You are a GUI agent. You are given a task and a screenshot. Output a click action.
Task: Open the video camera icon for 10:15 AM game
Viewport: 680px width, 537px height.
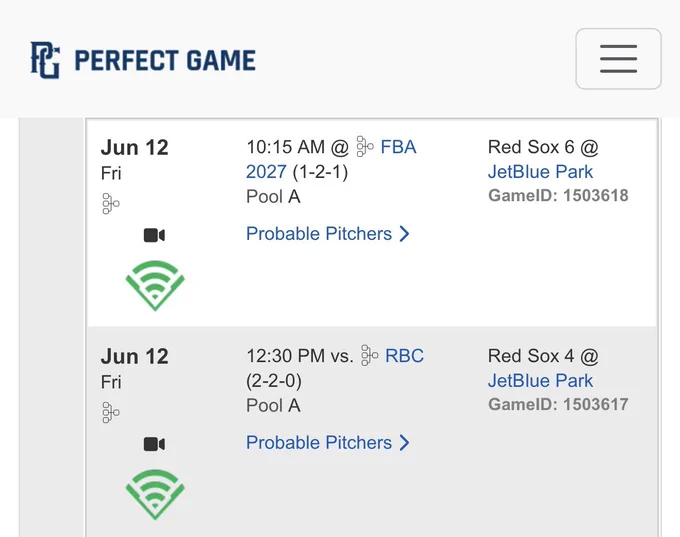(x=154, y=235)
